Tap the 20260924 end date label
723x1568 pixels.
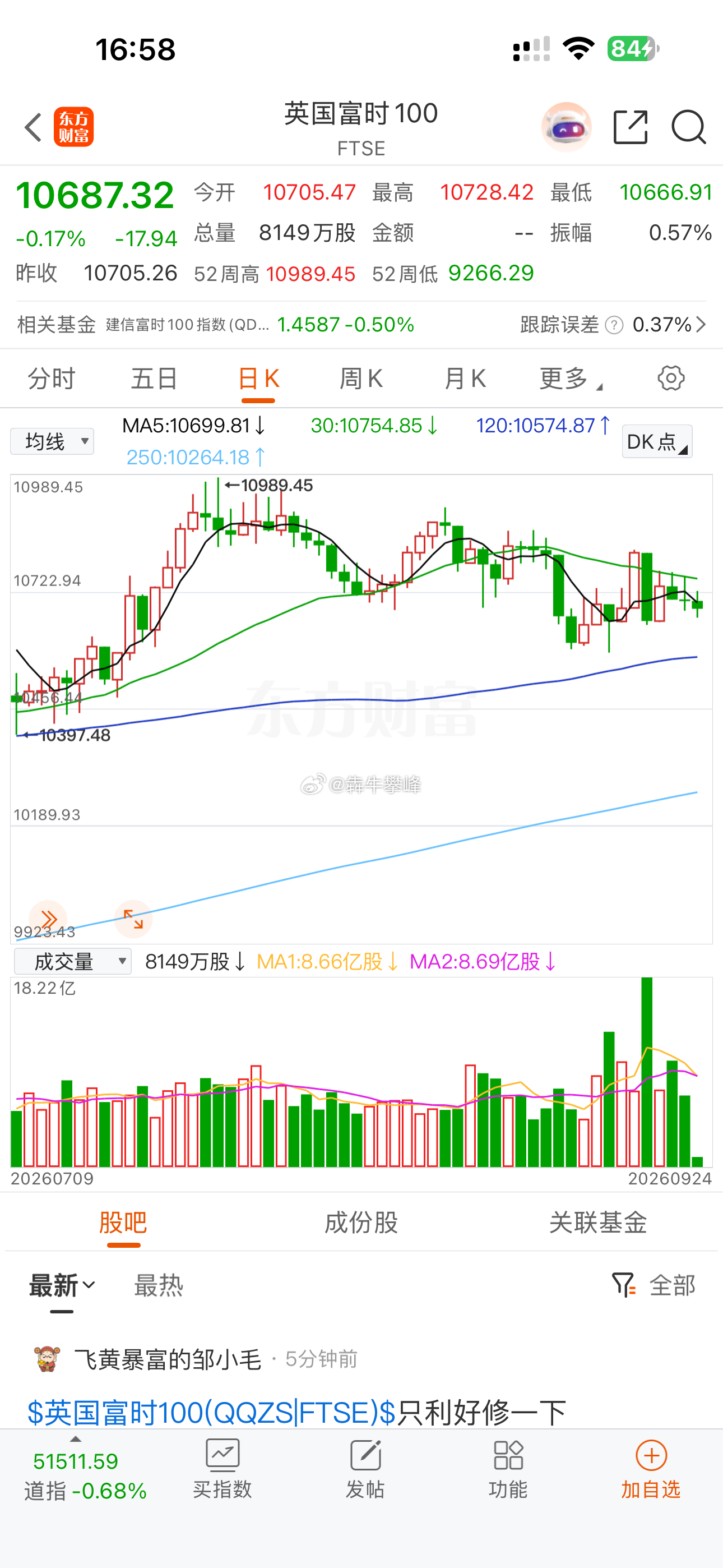pos(669,1179)
